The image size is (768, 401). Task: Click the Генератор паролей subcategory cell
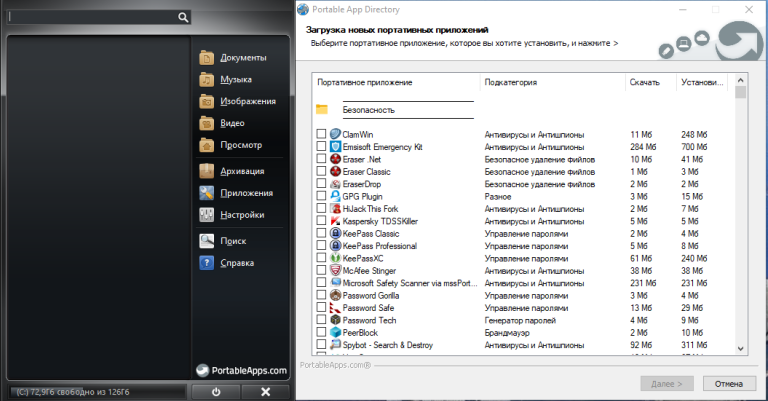[520, 321]
